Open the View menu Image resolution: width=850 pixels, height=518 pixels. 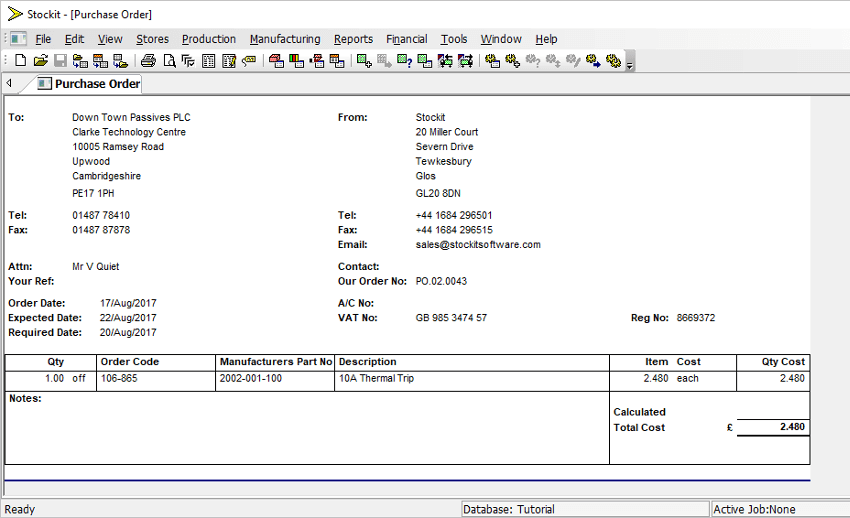110,39
